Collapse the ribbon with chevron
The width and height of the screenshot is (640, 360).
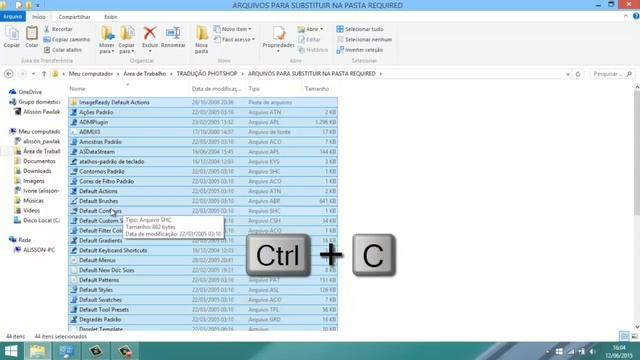click(x=626, y=16)
